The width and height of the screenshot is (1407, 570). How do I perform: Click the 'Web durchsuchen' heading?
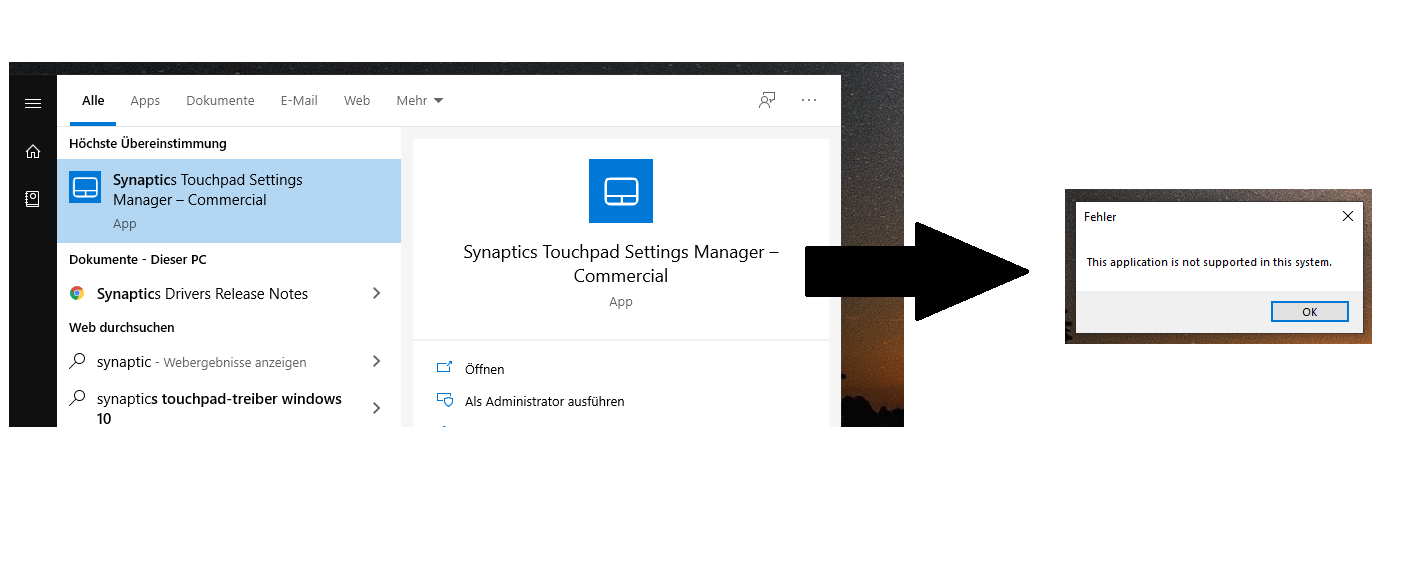coord(122,327)
